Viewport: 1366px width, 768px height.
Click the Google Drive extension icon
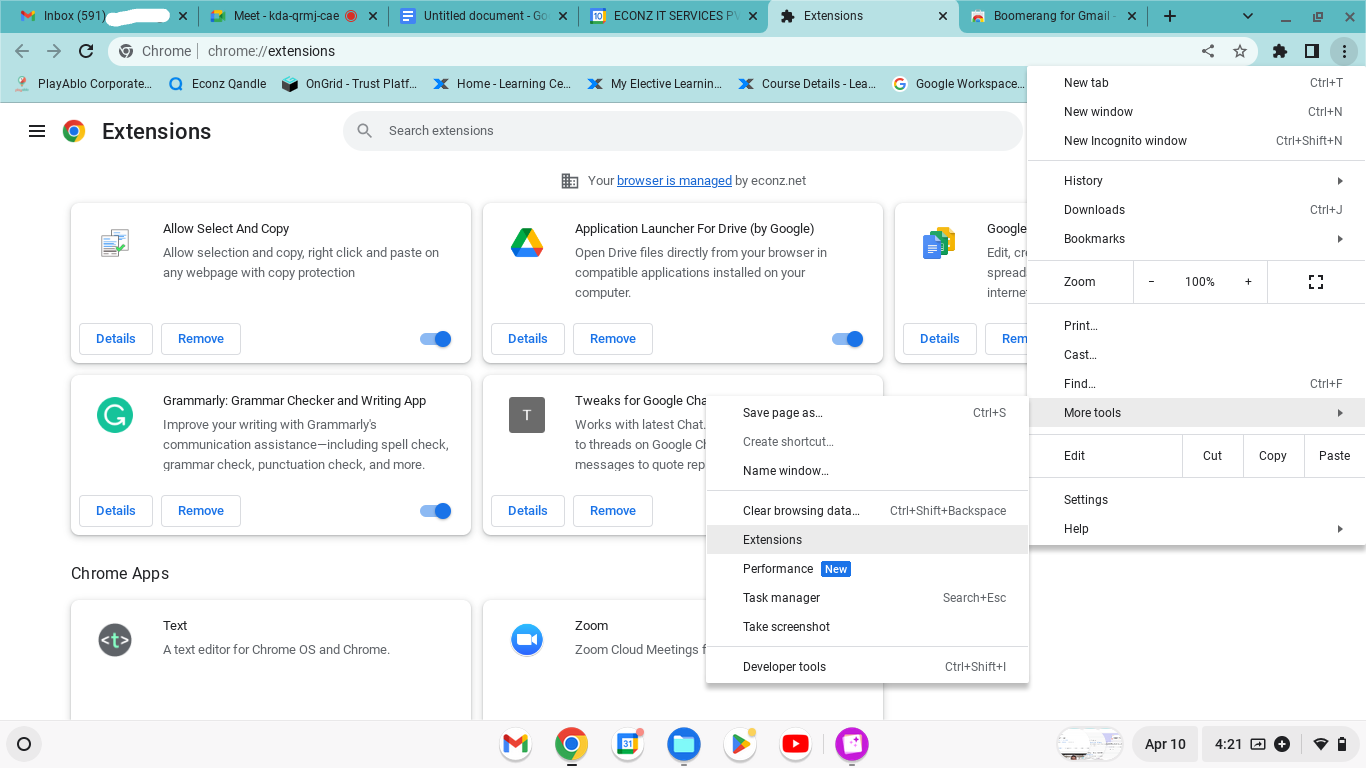[x=527, y=243]
